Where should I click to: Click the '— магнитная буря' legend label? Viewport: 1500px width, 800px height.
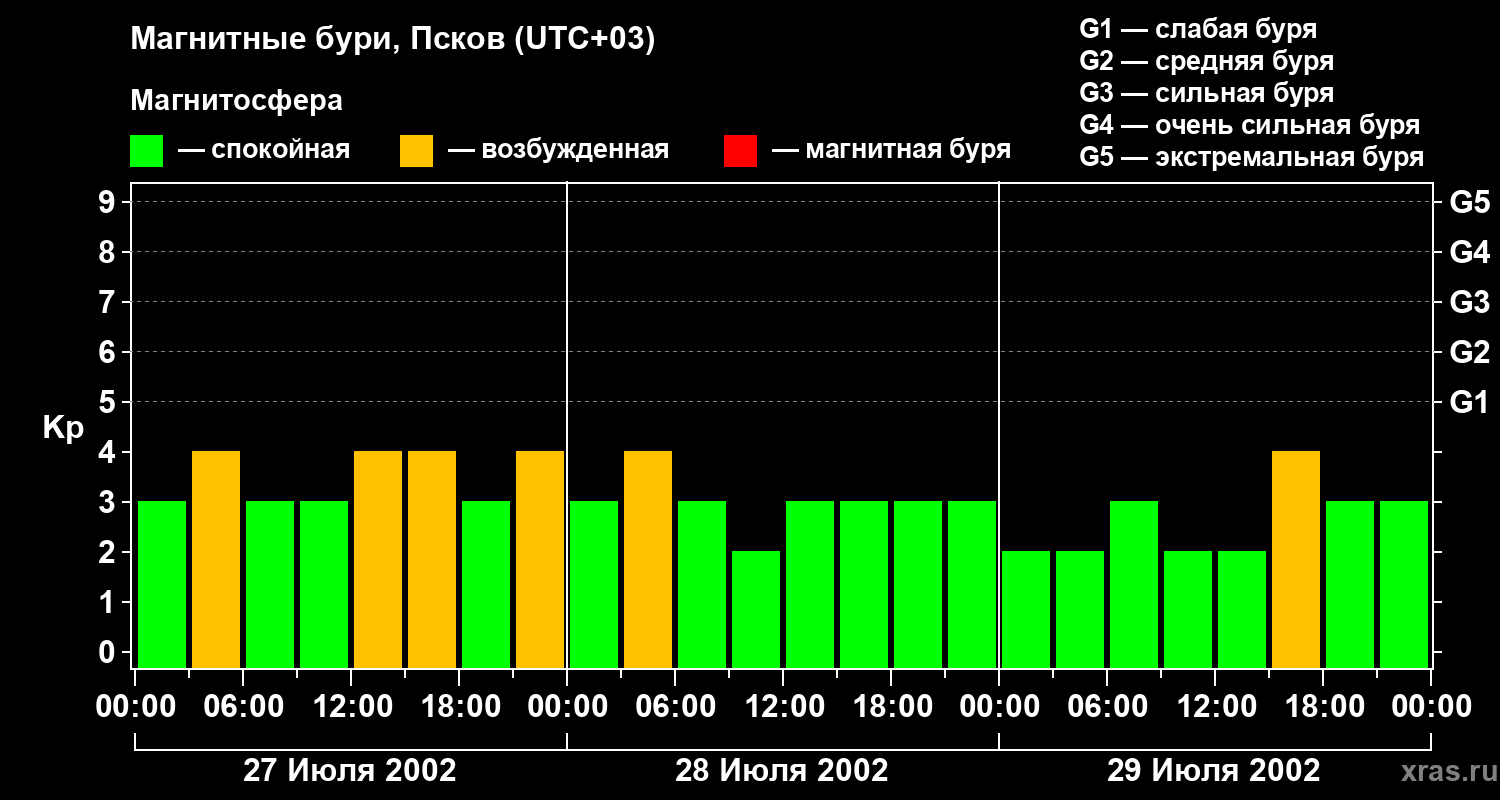892,150
